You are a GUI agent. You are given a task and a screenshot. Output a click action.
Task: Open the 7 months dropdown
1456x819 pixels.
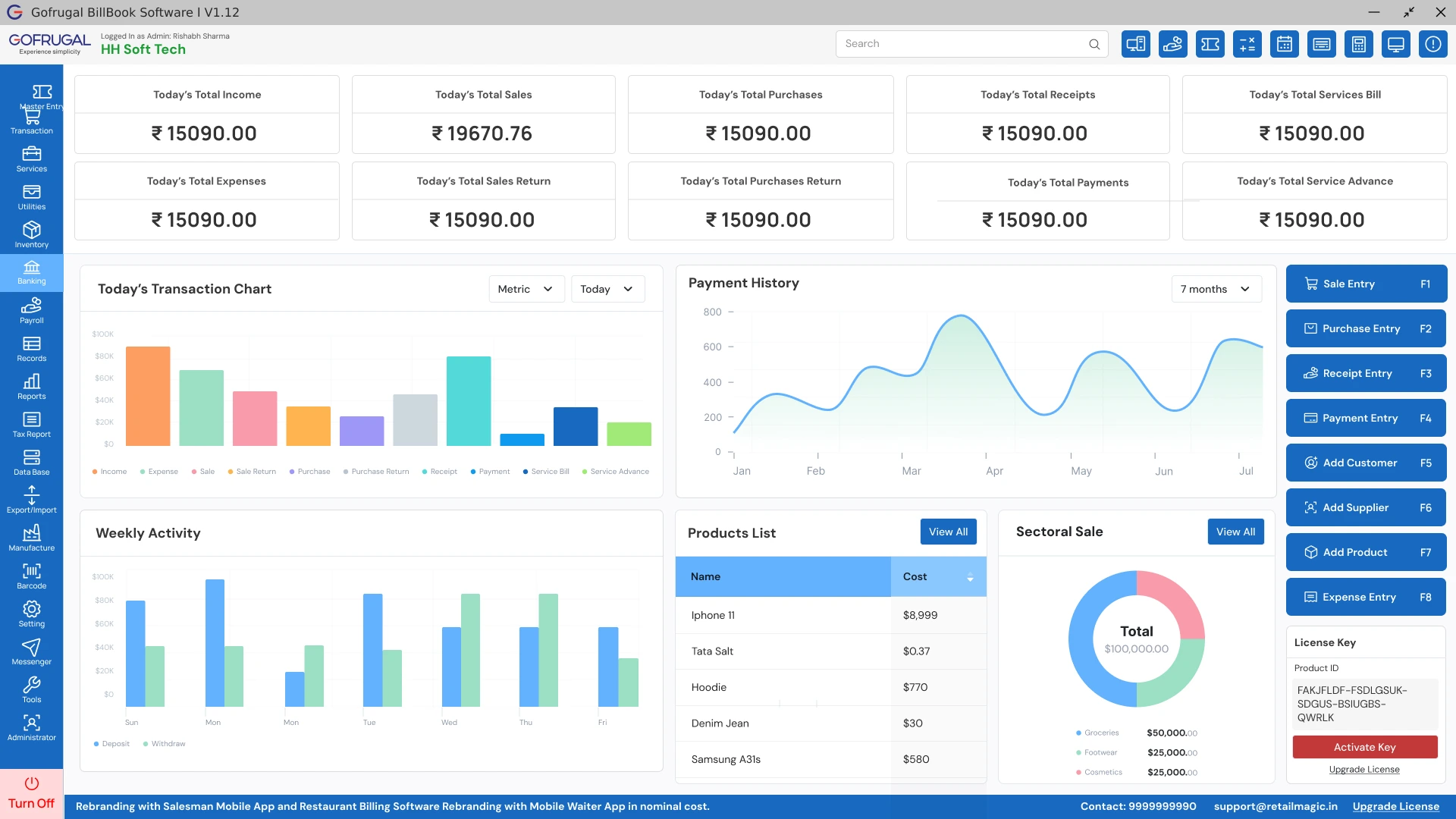(1216, 289)
